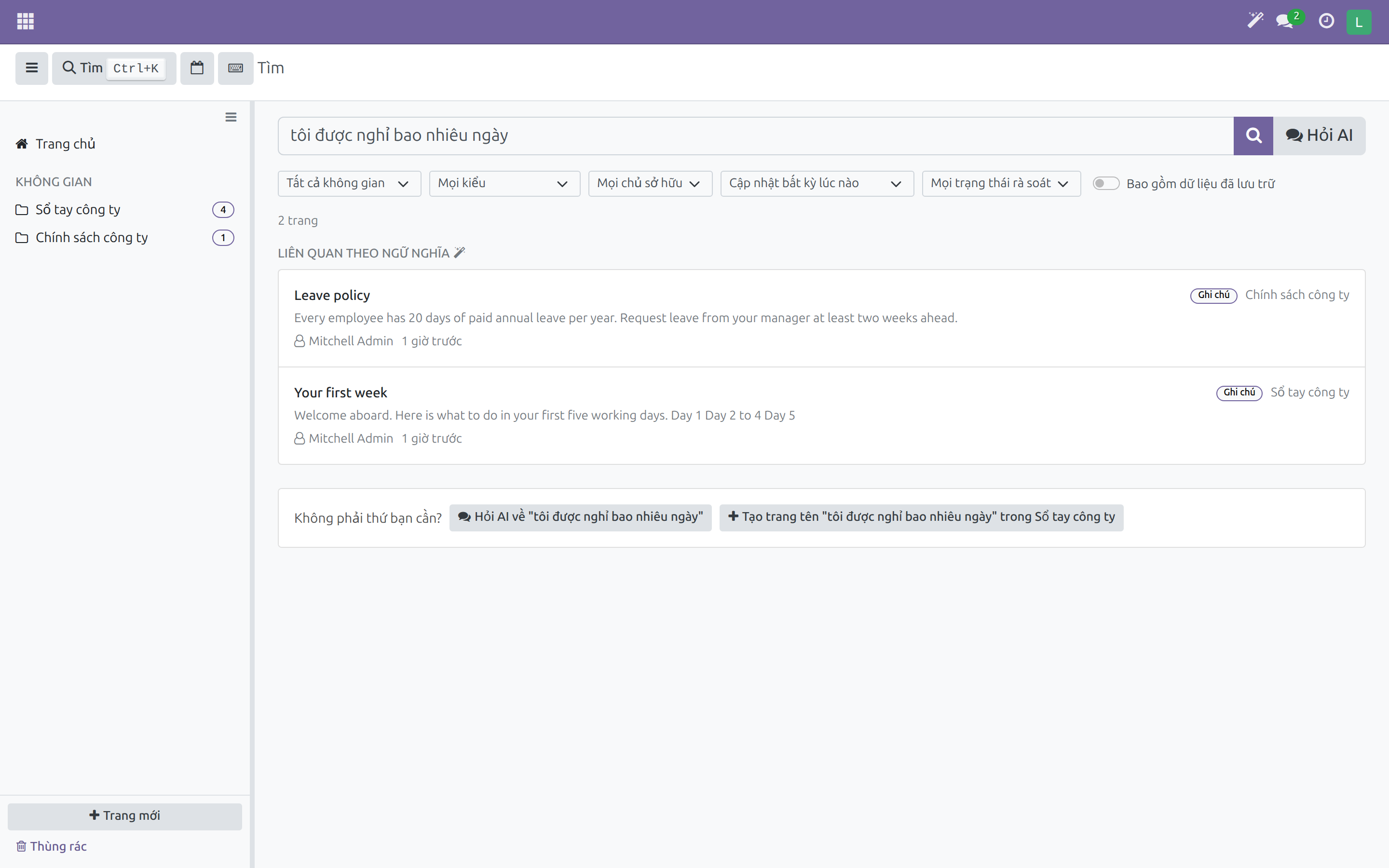Open the calendar icon in toolbar
Viewport: 1389px width, 868px height.
click(197, 68)
